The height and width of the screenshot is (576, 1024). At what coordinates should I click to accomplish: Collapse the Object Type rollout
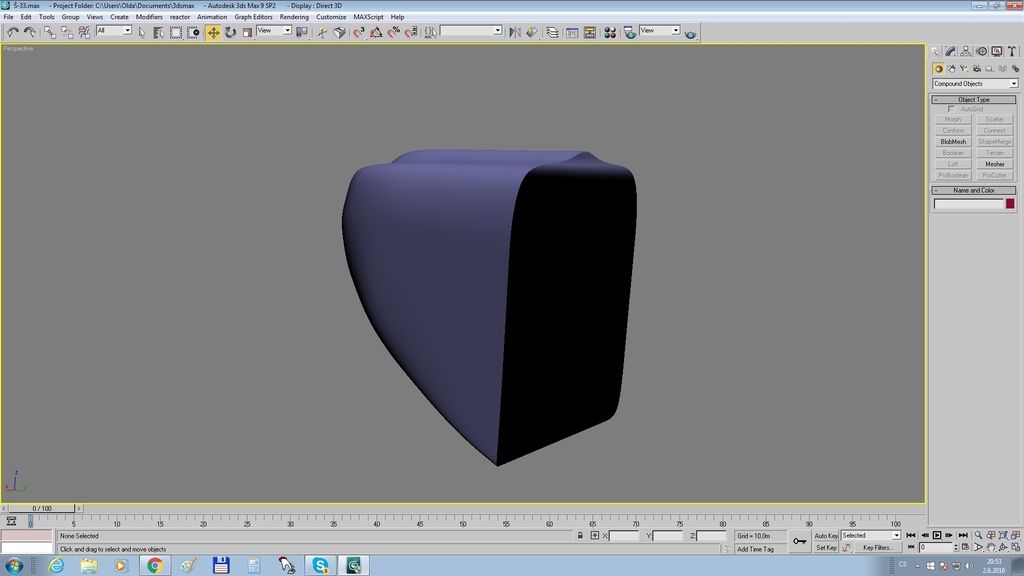point(974,99)
